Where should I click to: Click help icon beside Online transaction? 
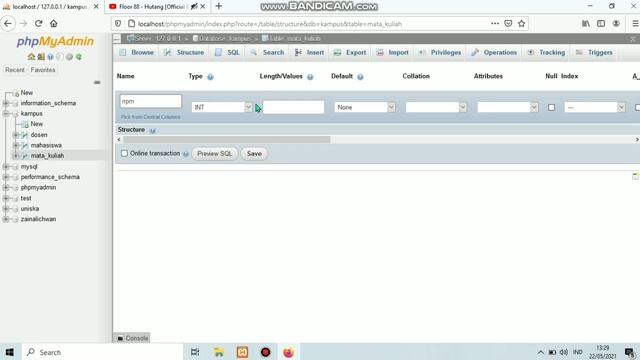tap(185, 154)
